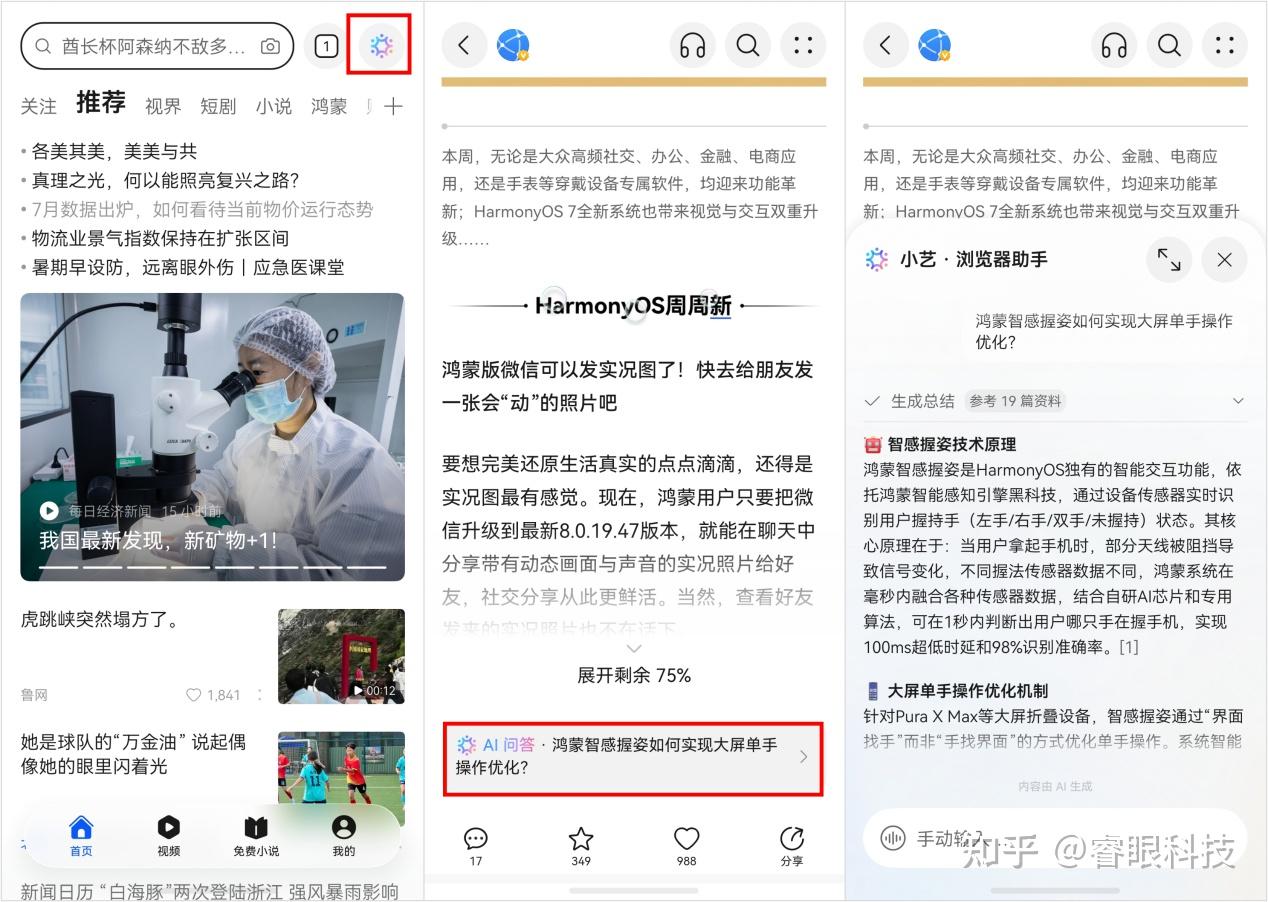Open the 视频 video tab in bottom bar
Screen dimensions: 1268x902
(169, 836)
